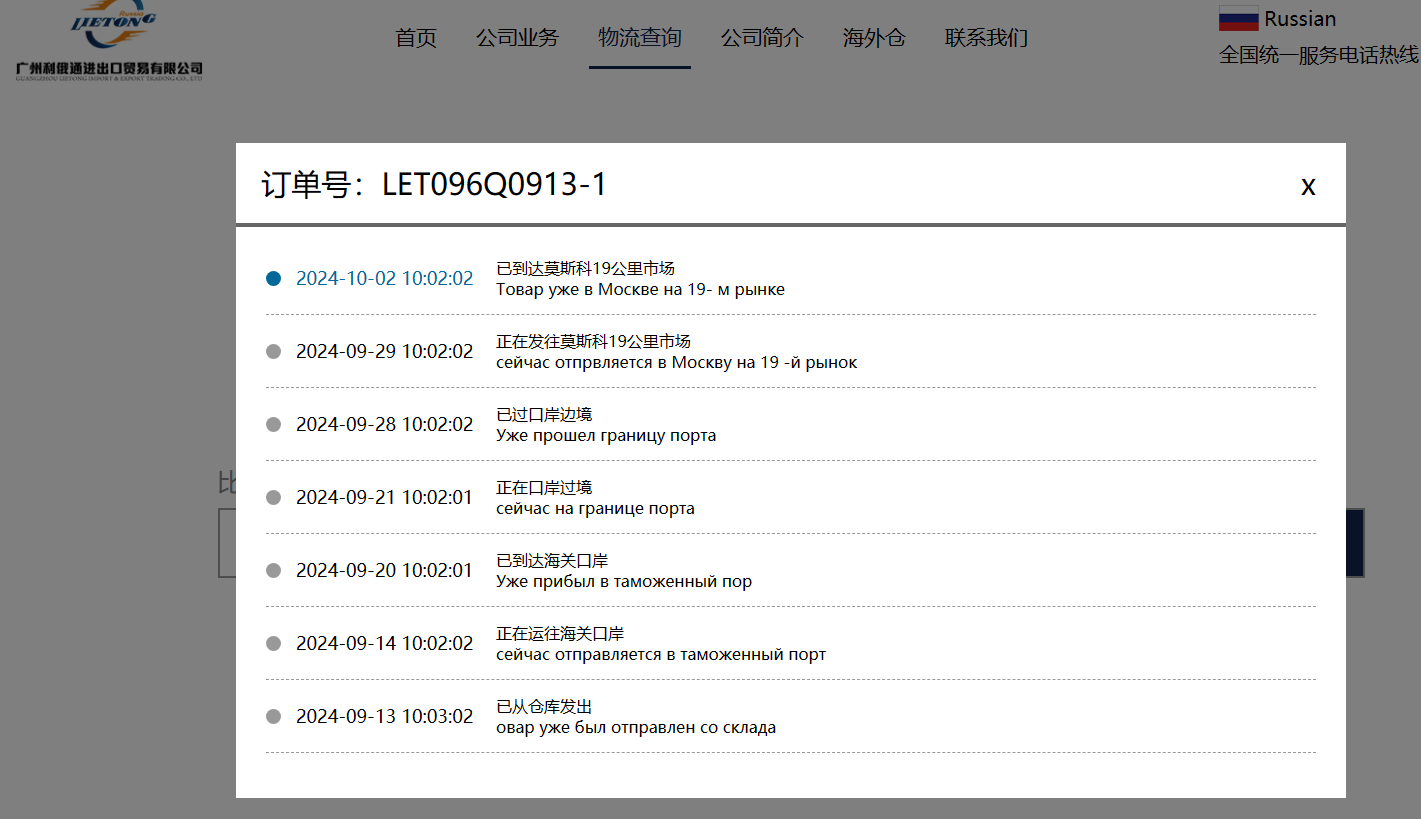Click Russian text овар уже был отправлен со склада

tap(636, 728)
